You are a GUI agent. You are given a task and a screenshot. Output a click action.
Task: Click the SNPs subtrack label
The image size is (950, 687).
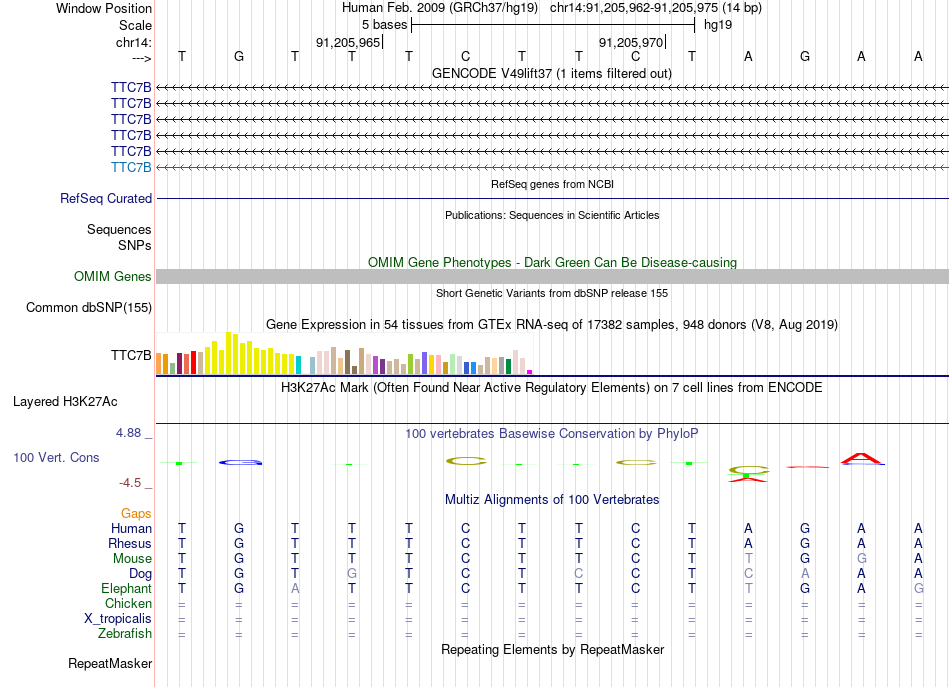point(135,245)
